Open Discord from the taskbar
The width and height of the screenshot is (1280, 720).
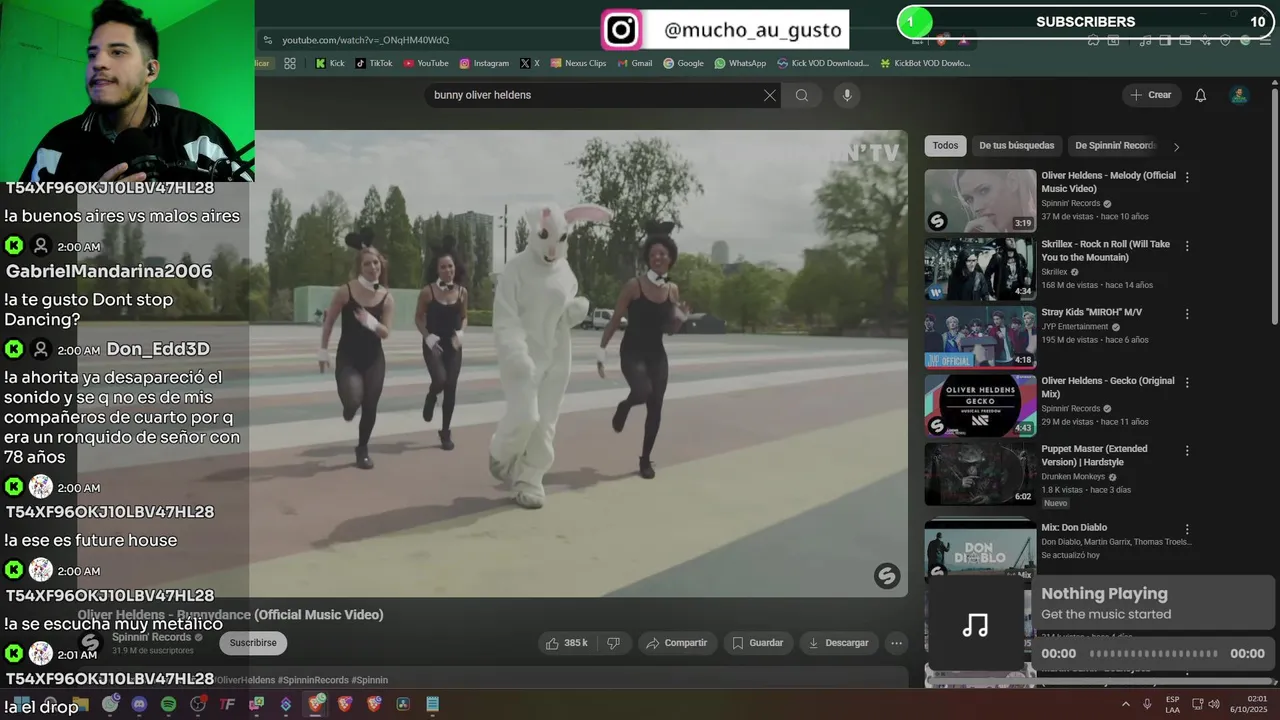pyautogui.click(x=139, y=704)
